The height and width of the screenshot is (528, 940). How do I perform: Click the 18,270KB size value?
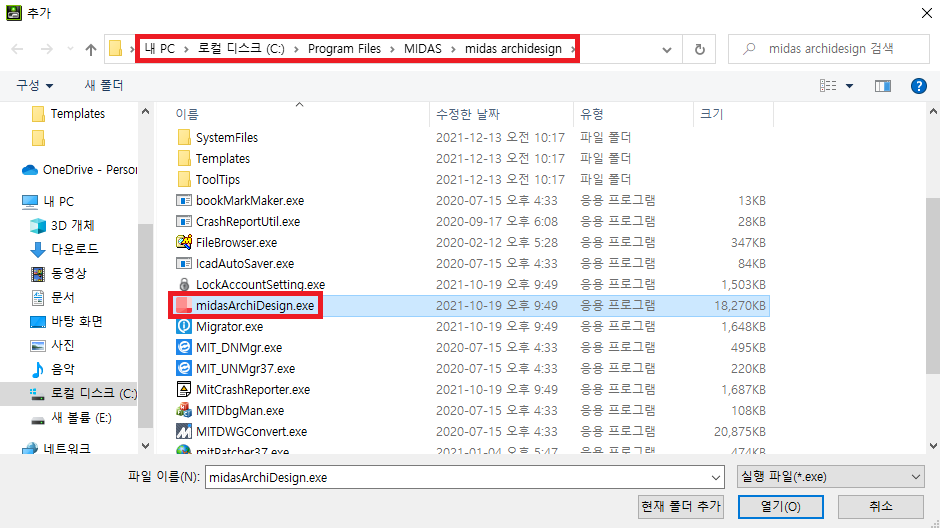click(x=739, y=306)
